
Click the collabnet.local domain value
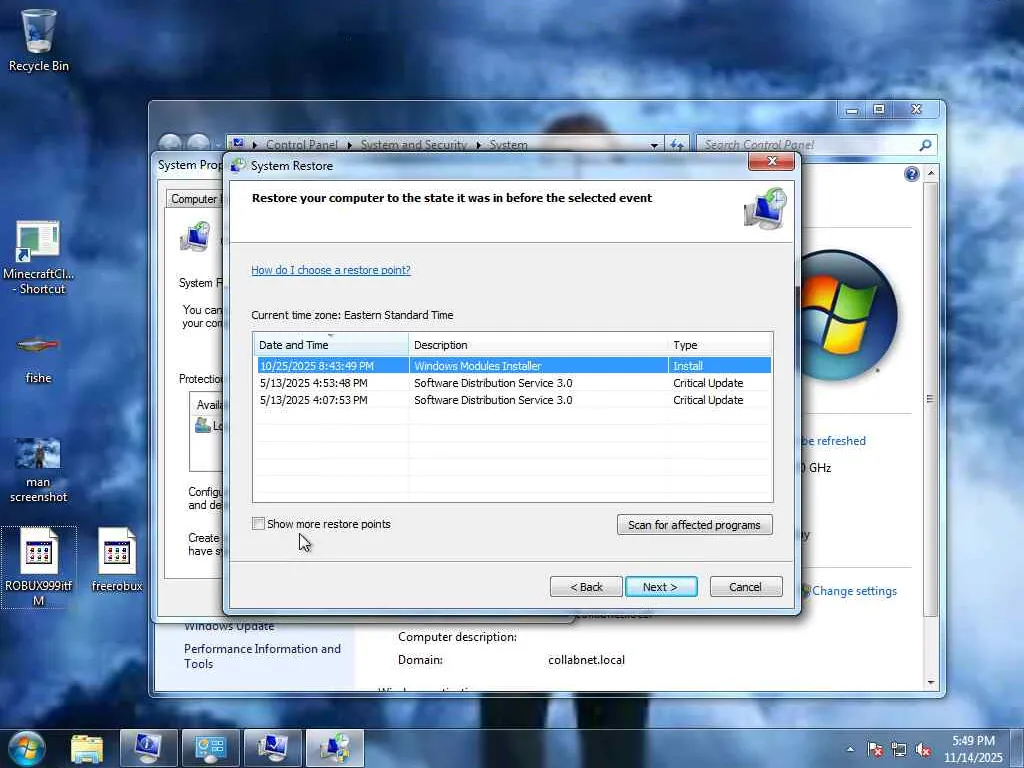point(586,660)
